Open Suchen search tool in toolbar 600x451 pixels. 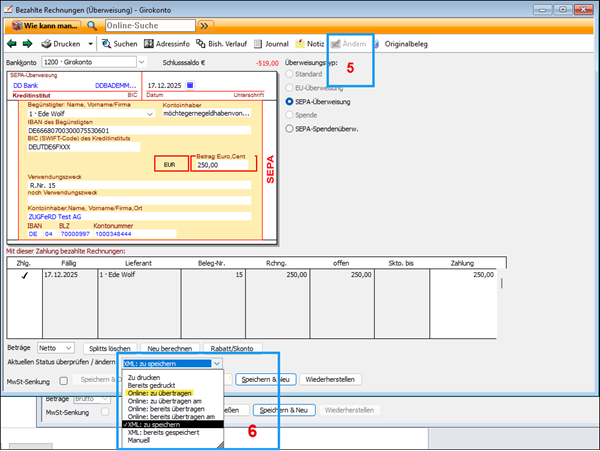tap(119, 44)
